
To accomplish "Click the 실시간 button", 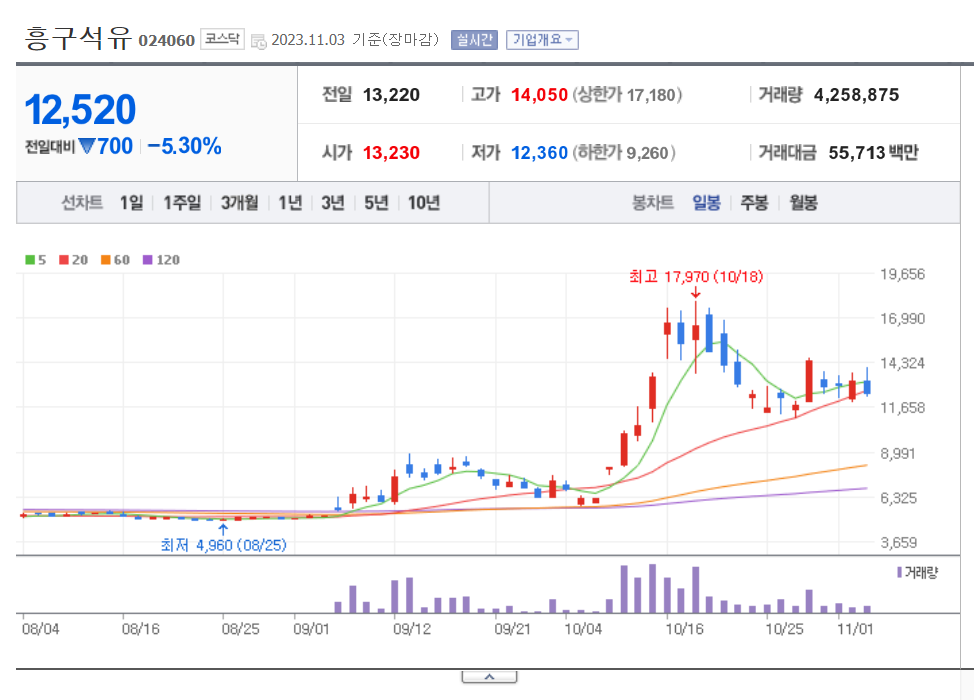I will click(474, 40).
